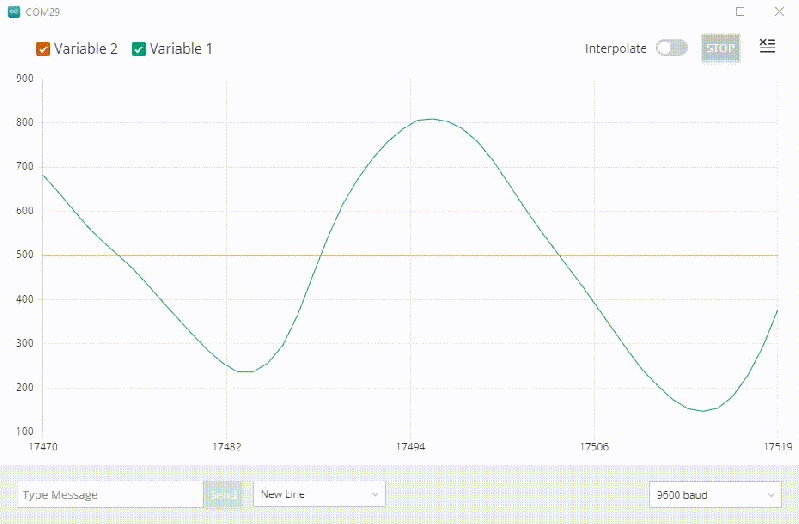This screenshot has width=799, height=524.
Task: Click the Arduino logo in title bar
Action: (13, 12)
